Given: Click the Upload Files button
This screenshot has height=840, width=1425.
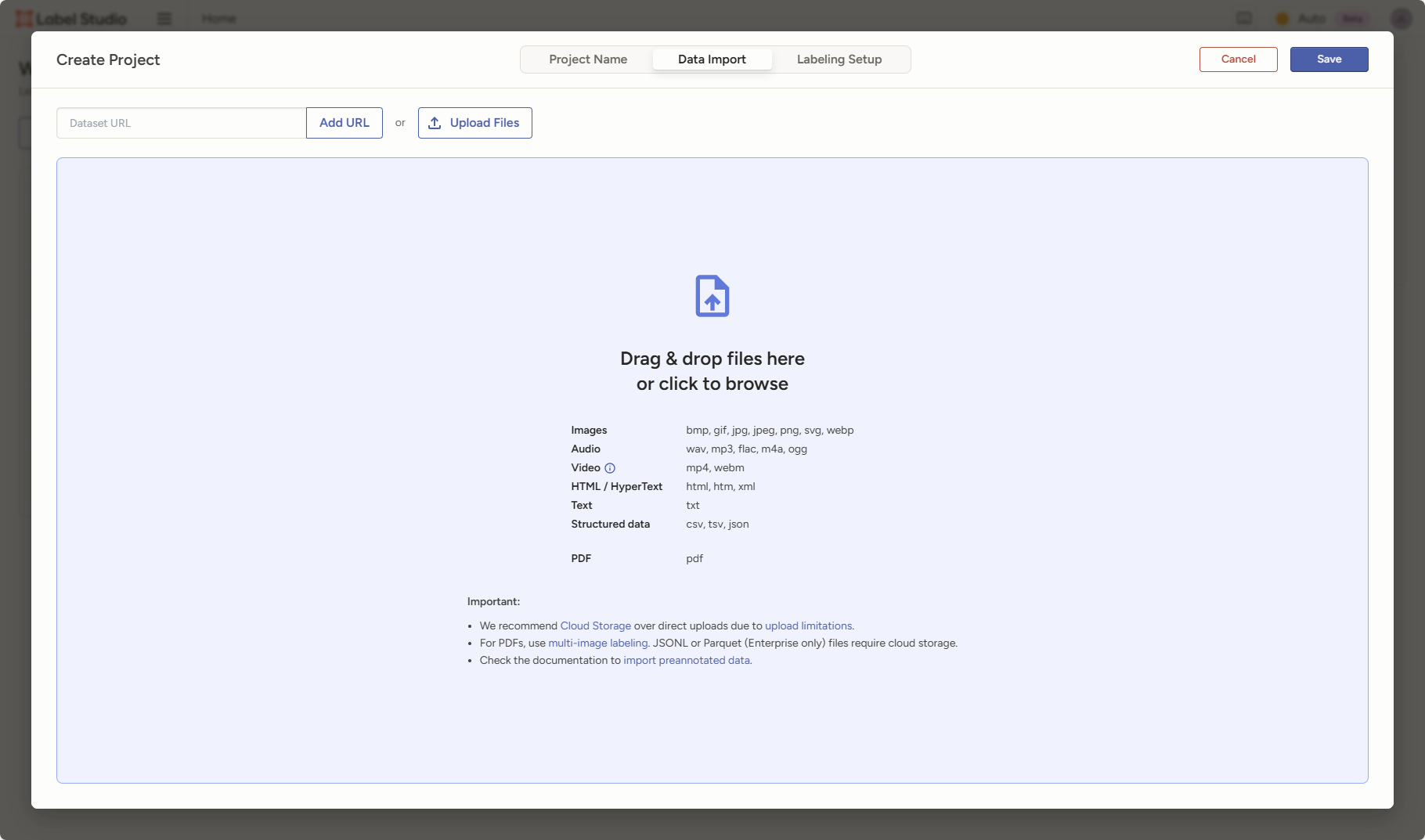Looking at the screenshot, I should [x=475, y=123].
